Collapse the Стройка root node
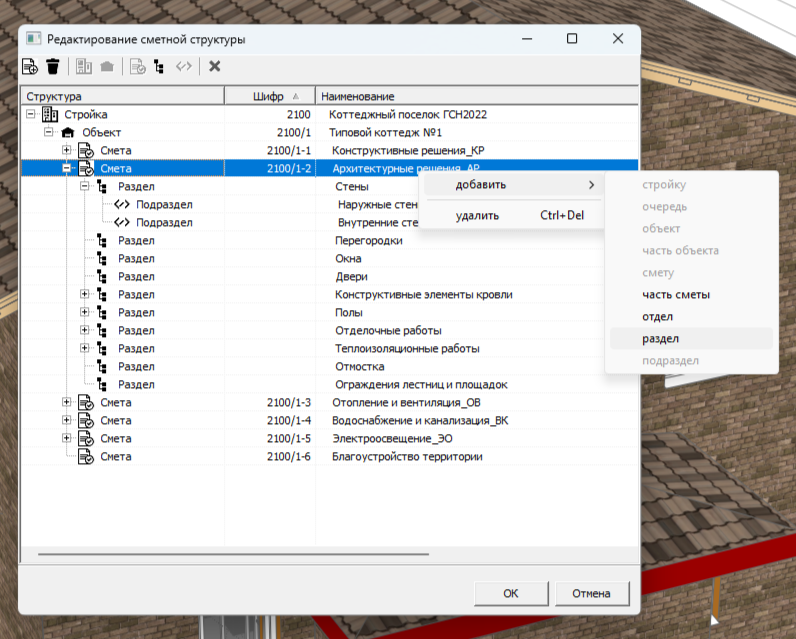The height and width of the screenshot is (639, 796). pyautogui.click(x=30, y=114)
